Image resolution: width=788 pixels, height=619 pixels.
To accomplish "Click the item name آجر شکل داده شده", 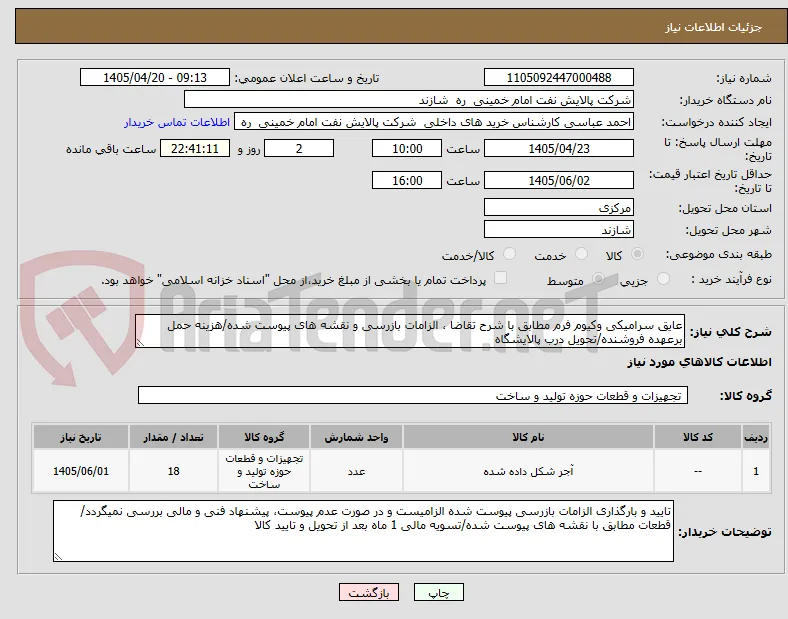I will (x=528, y=471).
